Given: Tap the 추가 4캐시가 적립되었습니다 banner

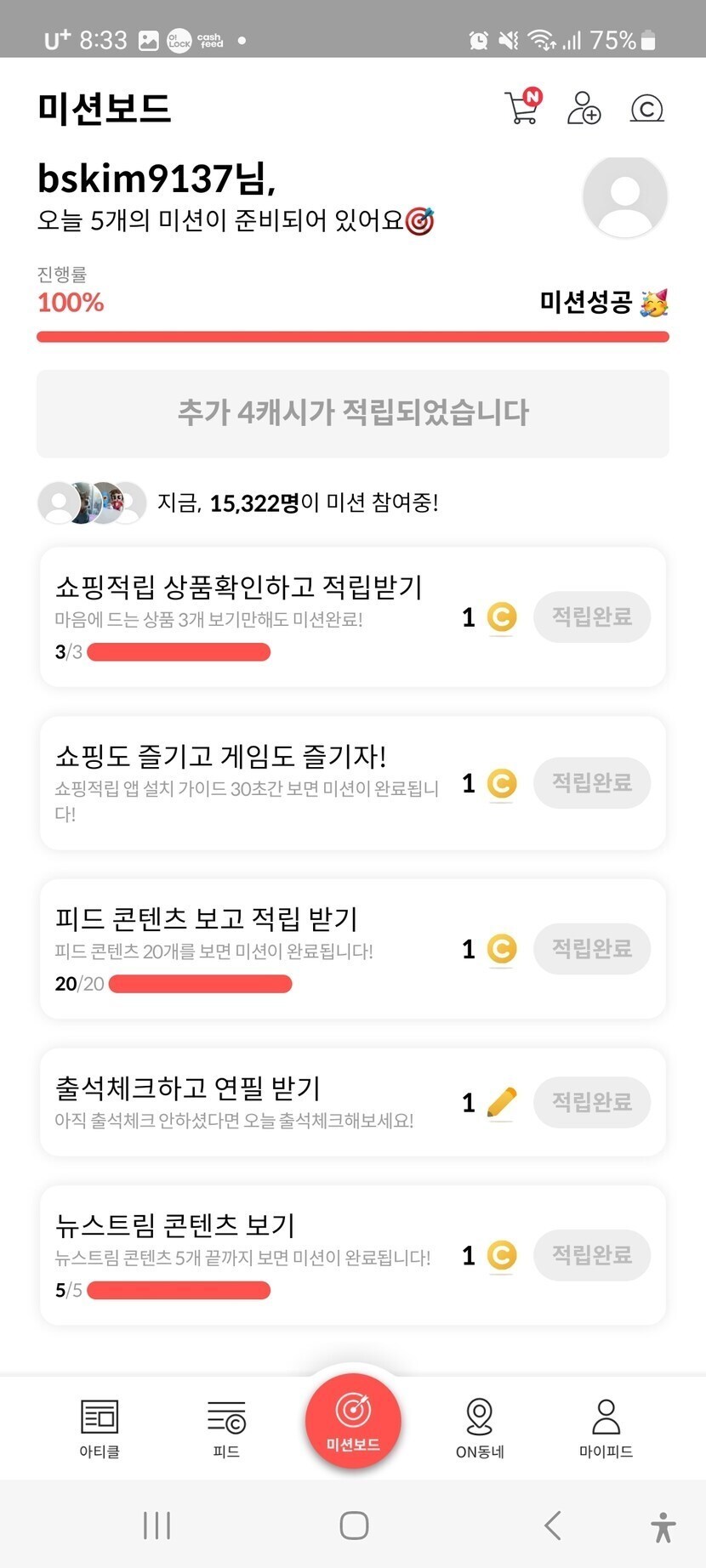Looking at the screenshot, I should click(353, 413).
